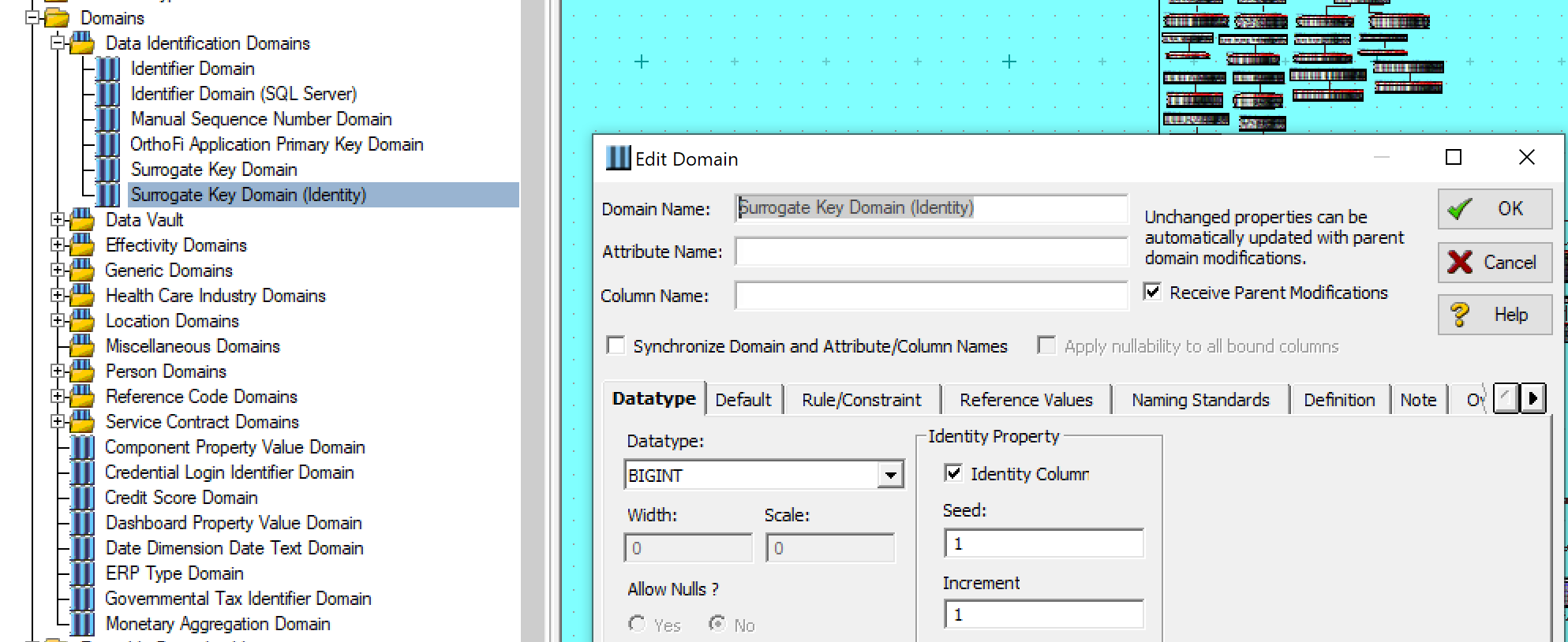Screen dimensions: 1568x642
Task: Expand the Service Contract Domains node
Action: (x=58, y=421)
